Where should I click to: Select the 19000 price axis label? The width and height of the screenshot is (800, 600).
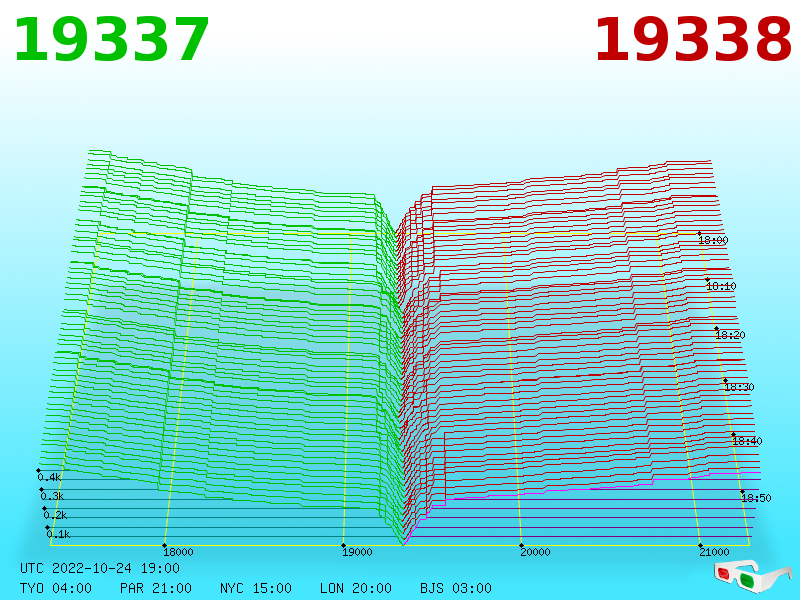pyautogui.click(x=357, y=552)
